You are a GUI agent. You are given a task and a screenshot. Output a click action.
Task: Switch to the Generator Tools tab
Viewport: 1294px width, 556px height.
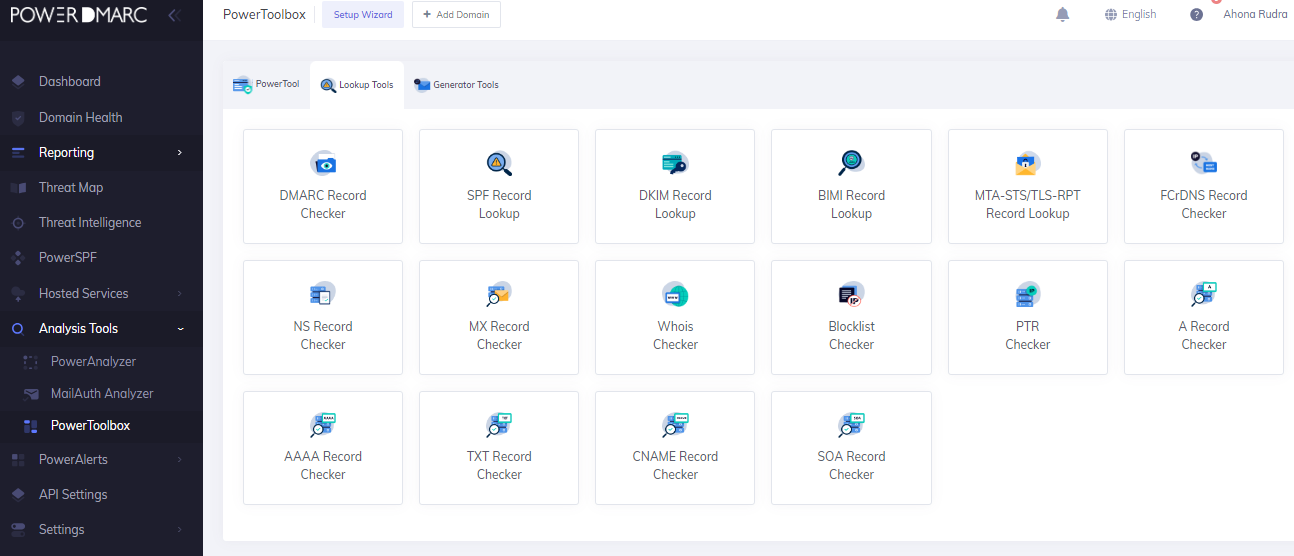point(456,85)
